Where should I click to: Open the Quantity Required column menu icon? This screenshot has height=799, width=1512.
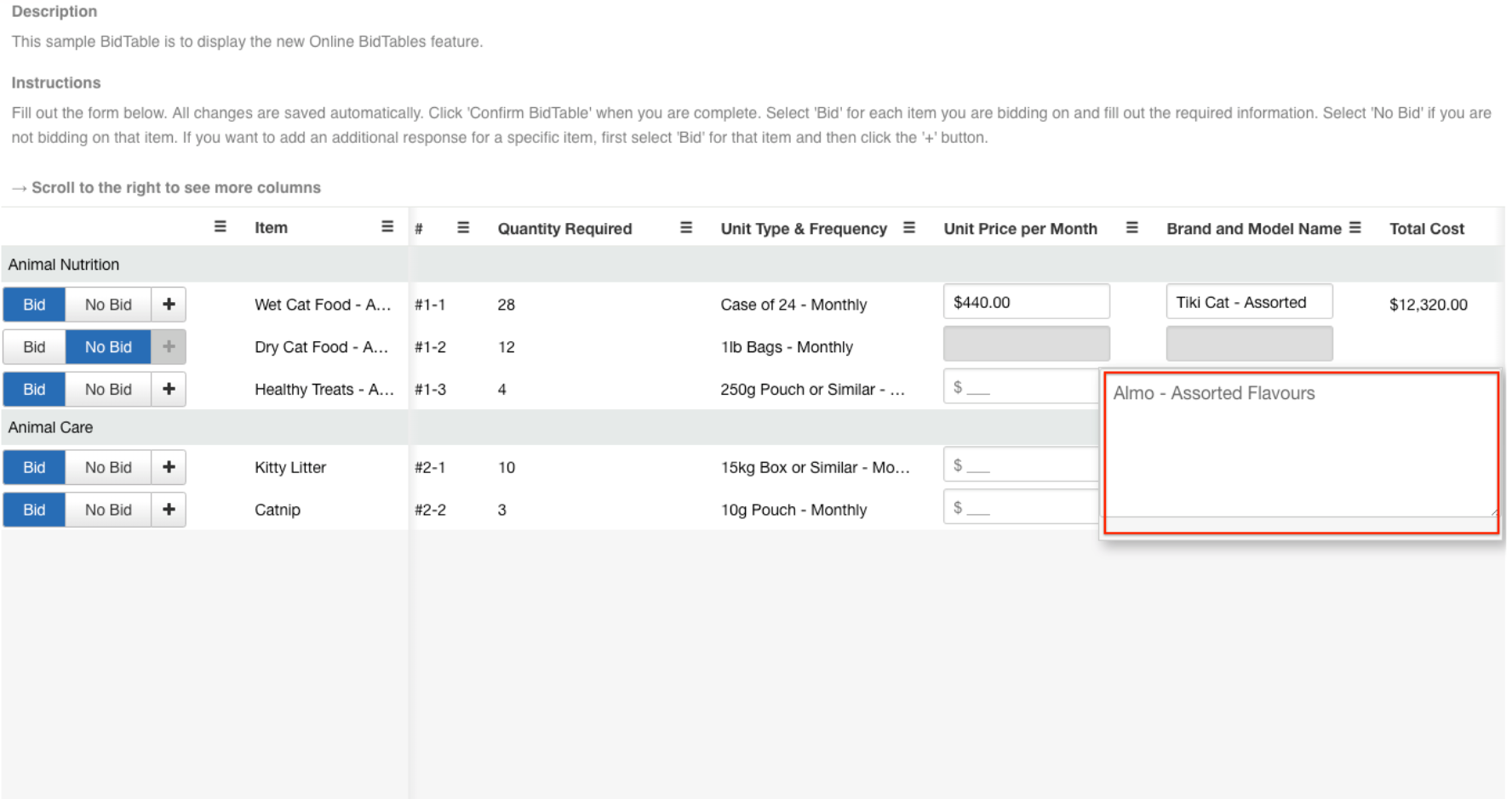click(686, 228)
